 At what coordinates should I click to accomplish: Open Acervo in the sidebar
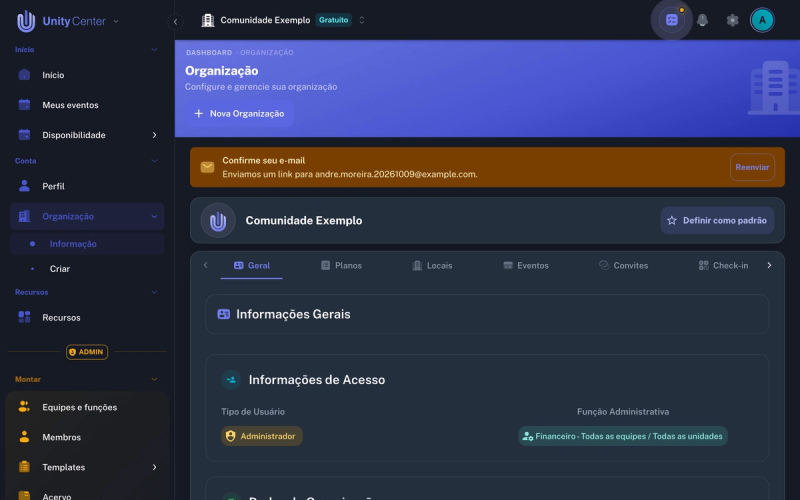point(87,495)
